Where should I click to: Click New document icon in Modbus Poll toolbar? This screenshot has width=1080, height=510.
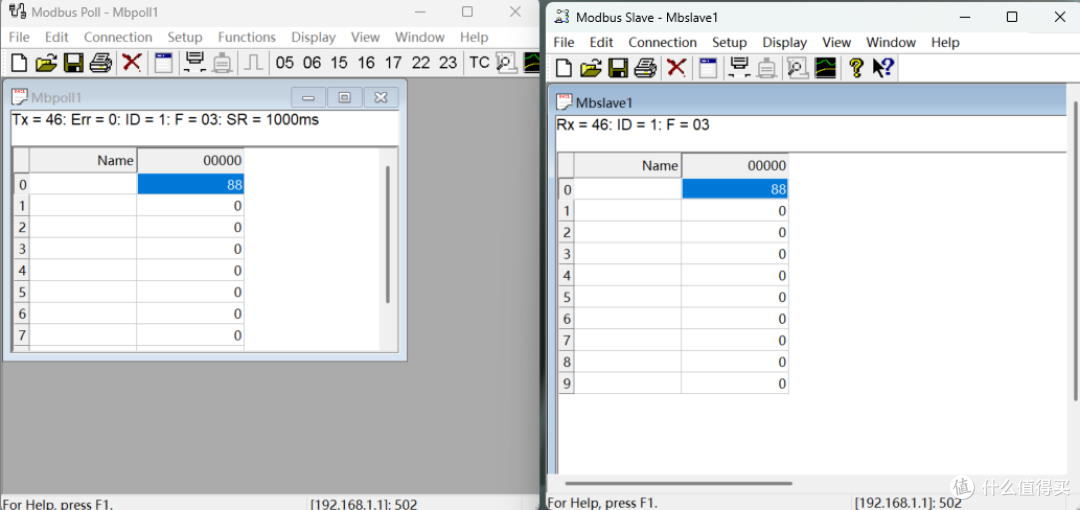pos(20,63)
